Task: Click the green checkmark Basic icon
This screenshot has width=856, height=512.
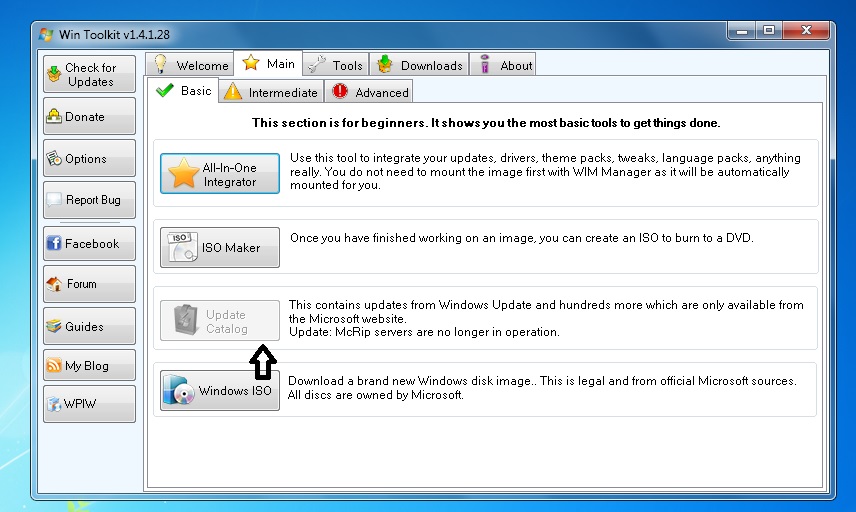Action: click(164, 90)
